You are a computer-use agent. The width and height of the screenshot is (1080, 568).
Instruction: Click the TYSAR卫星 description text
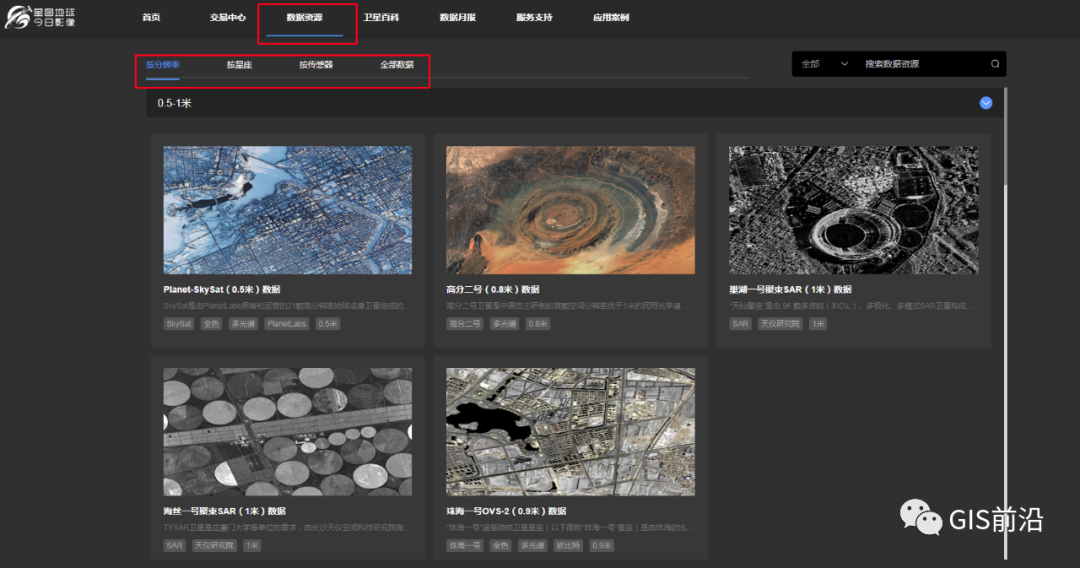click(287, 527)
